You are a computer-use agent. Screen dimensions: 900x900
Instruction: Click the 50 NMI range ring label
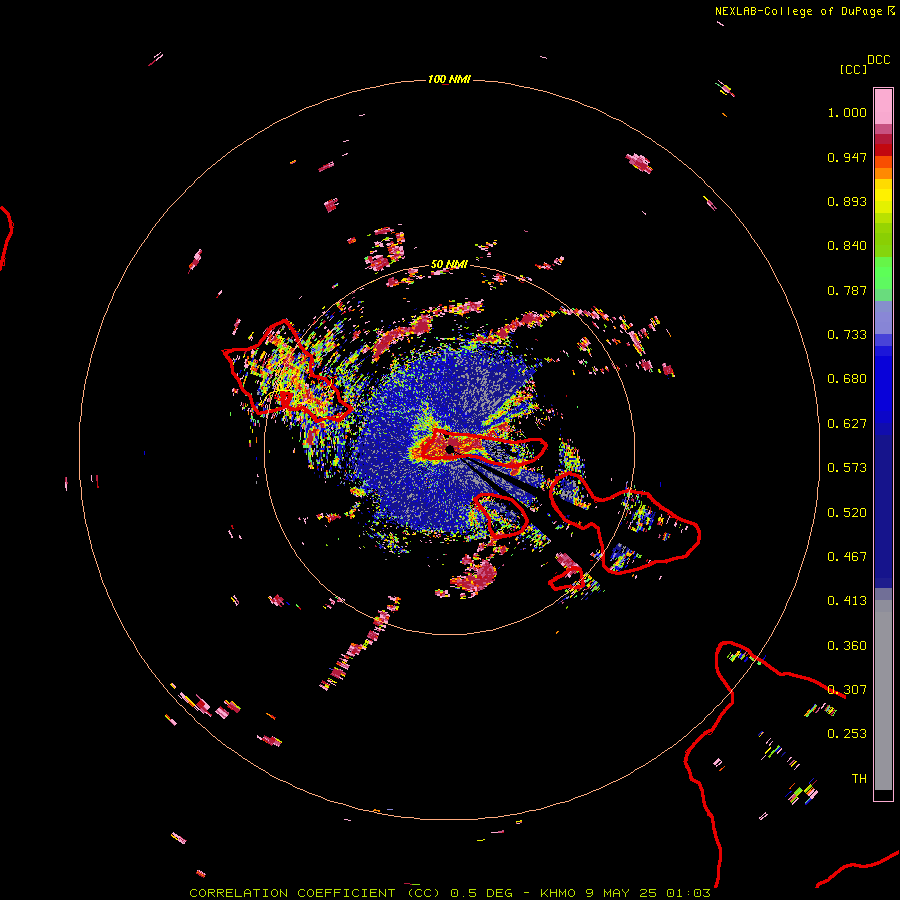tap(449, 264)
